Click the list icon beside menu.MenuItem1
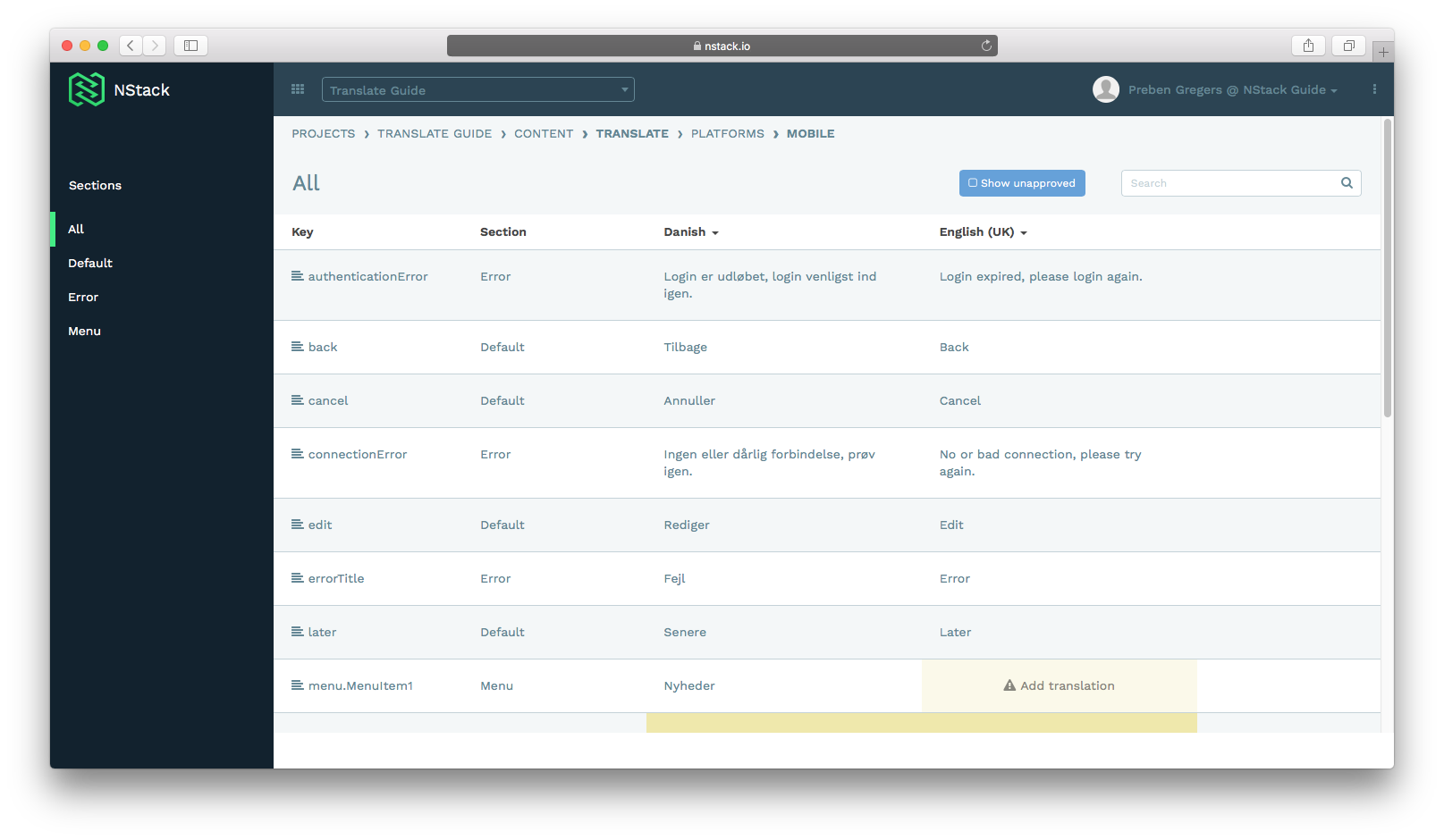The image size is (1444, 840). pos(297,685)
